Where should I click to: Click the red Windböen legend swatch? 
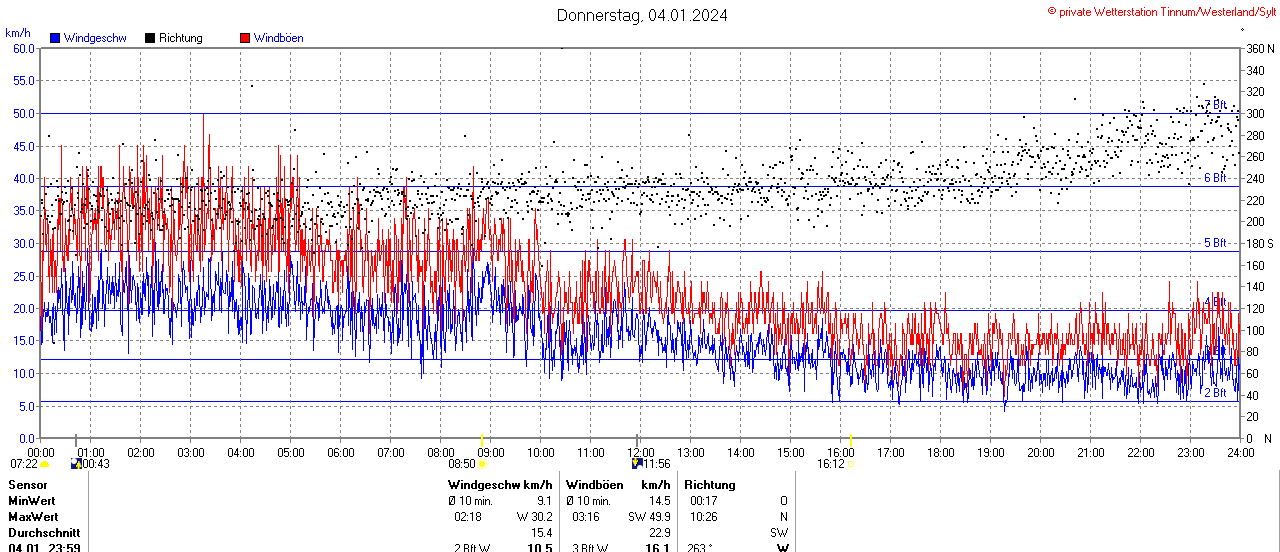[x=245, y=38]
